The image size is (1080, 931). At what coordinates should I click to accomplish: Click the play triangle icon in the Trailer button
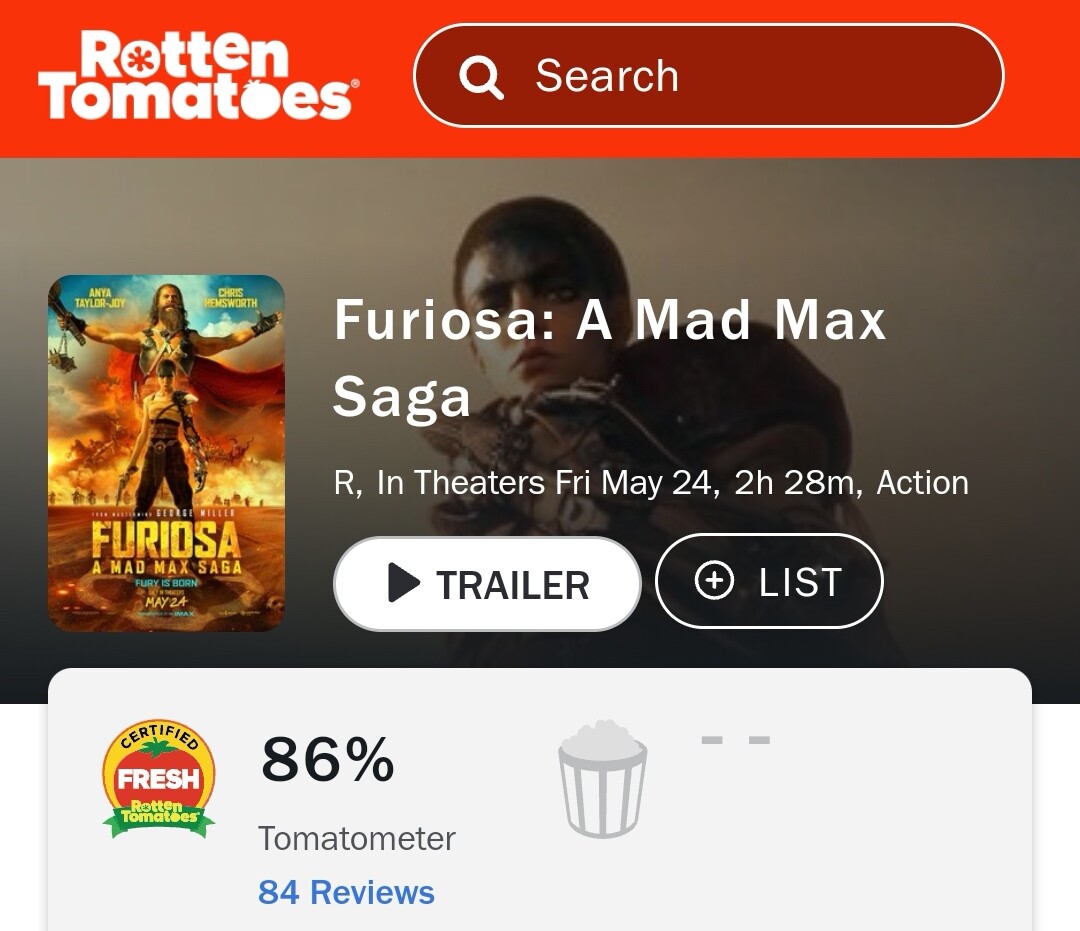[403, 584]
